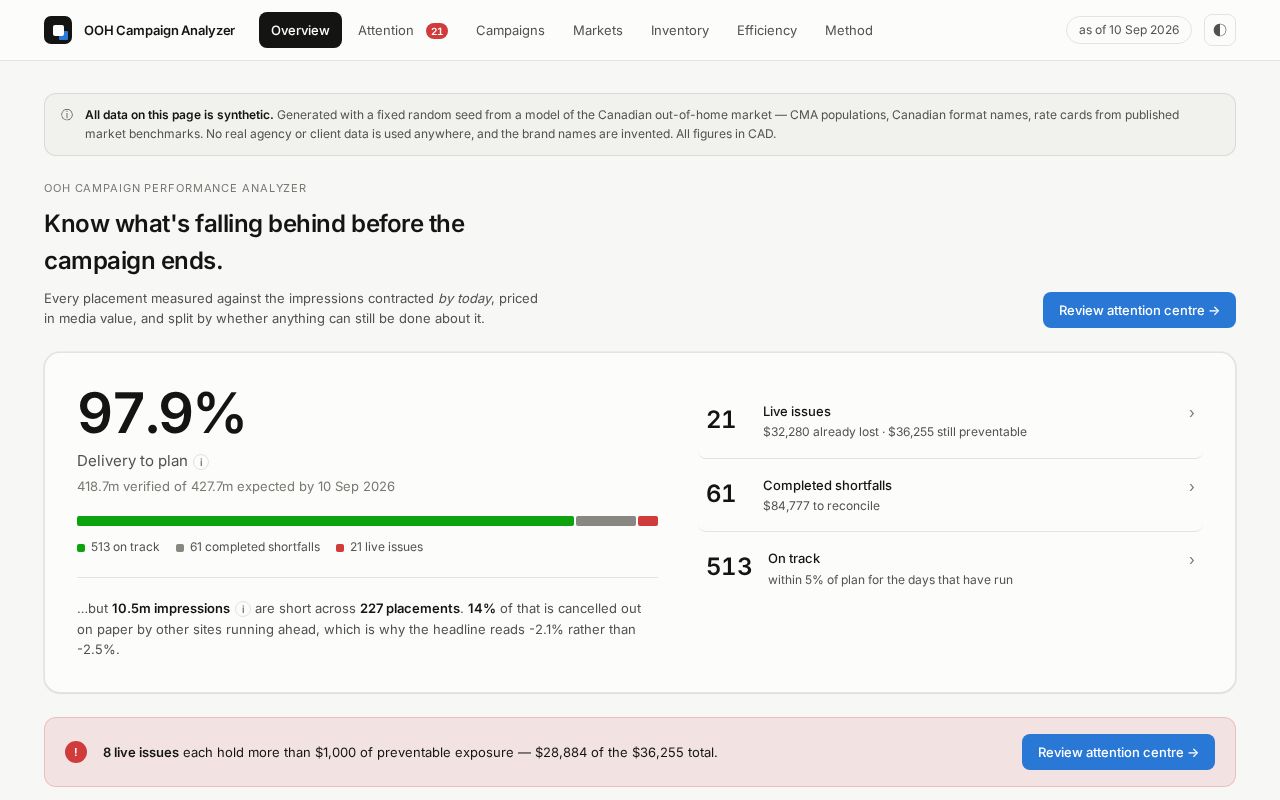Click the On track count 513
The image size is (1280, 800).
pos(729,567)
